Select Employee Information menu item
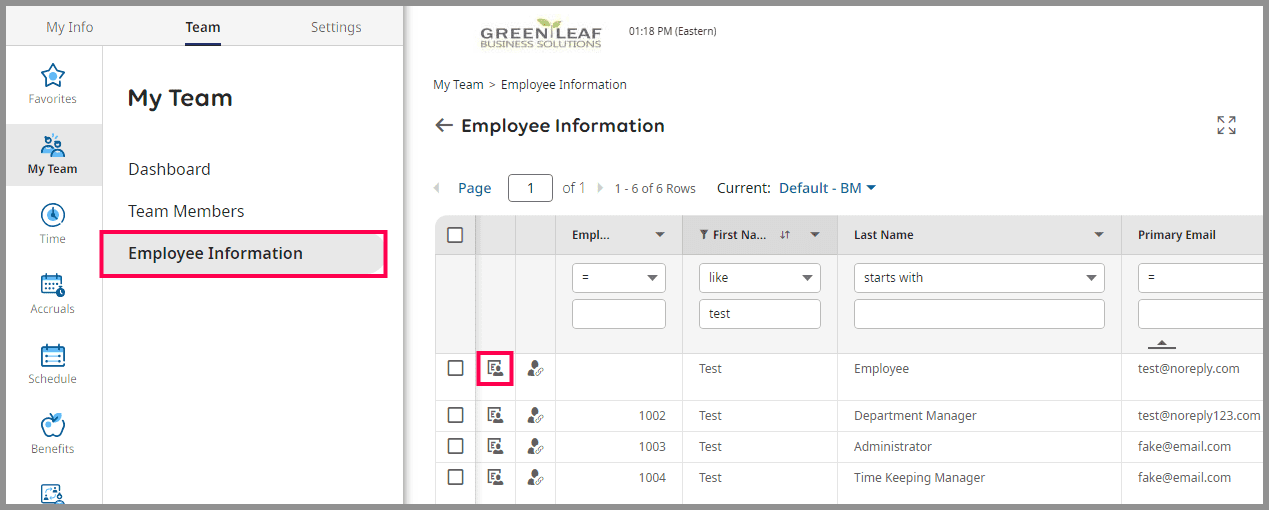 click(244, 254)
